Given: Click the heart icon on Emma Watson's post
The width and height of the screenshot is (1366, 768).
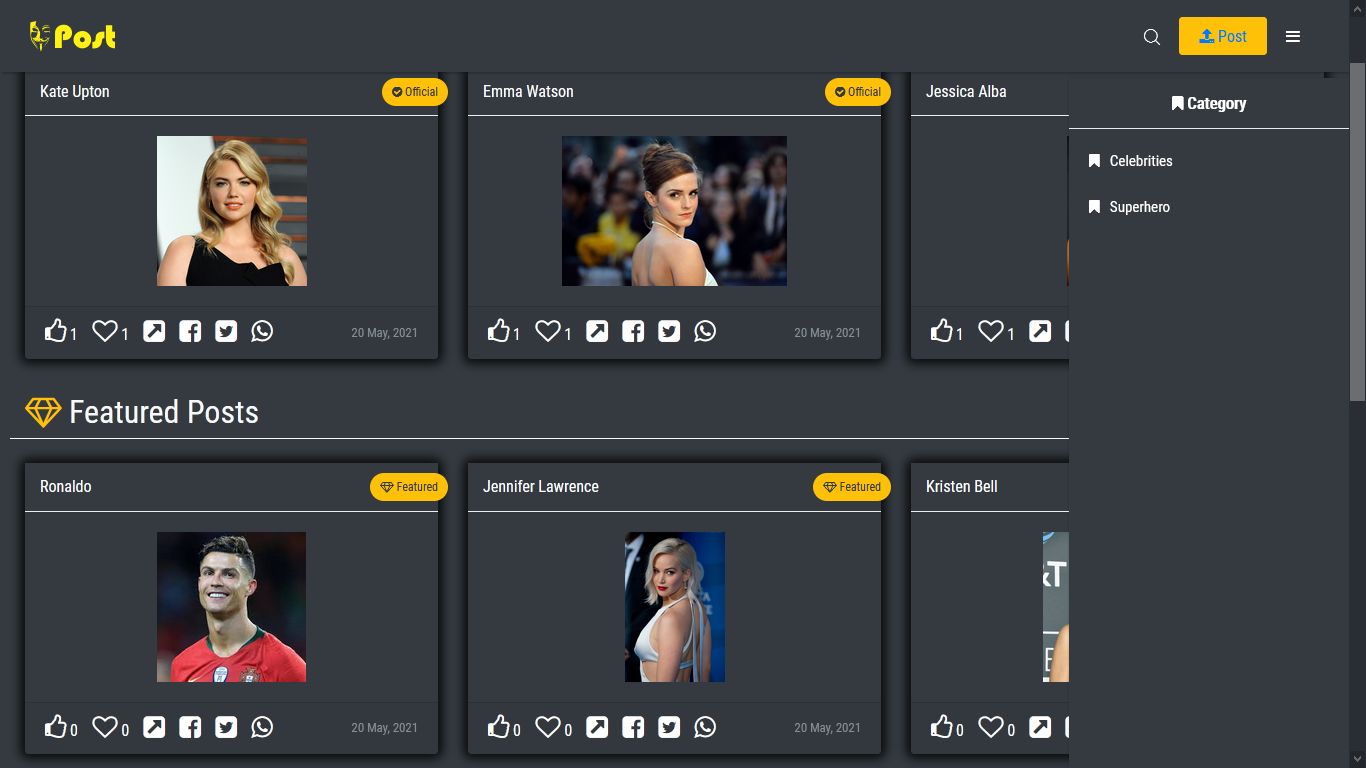Looking at the screenshot, I should click(548, 331).
